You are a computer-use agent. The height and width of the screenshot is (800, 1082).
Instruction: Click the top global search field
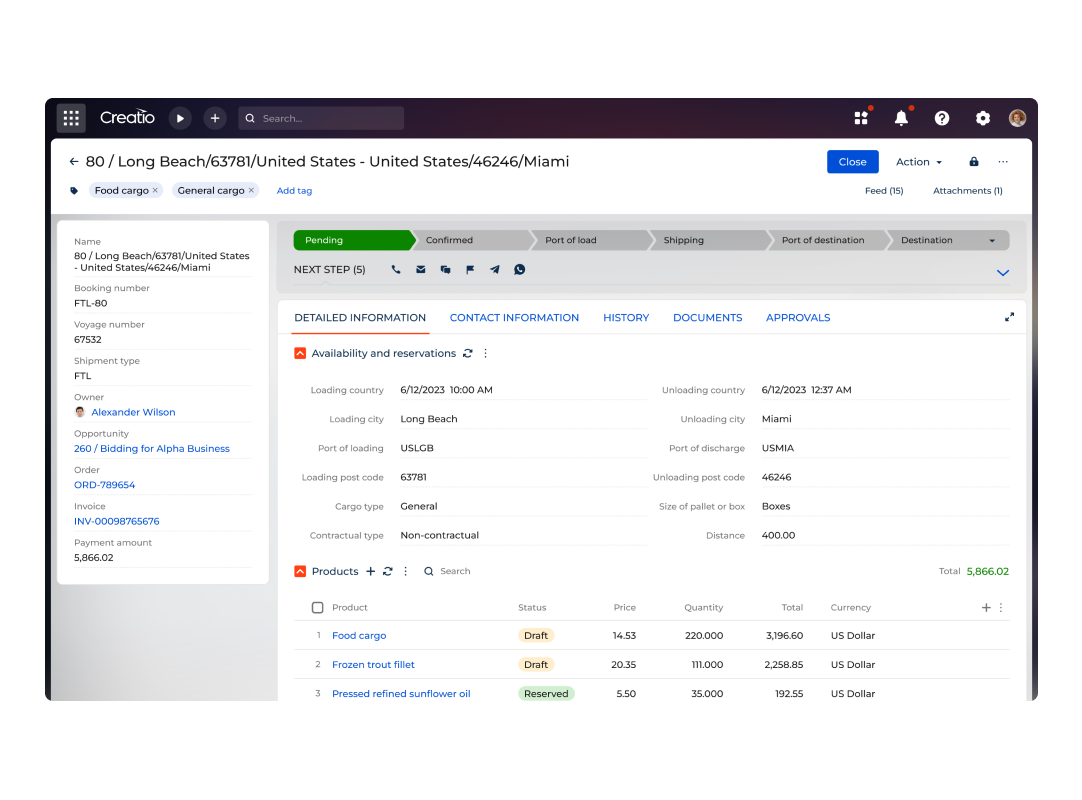point(322,118)
